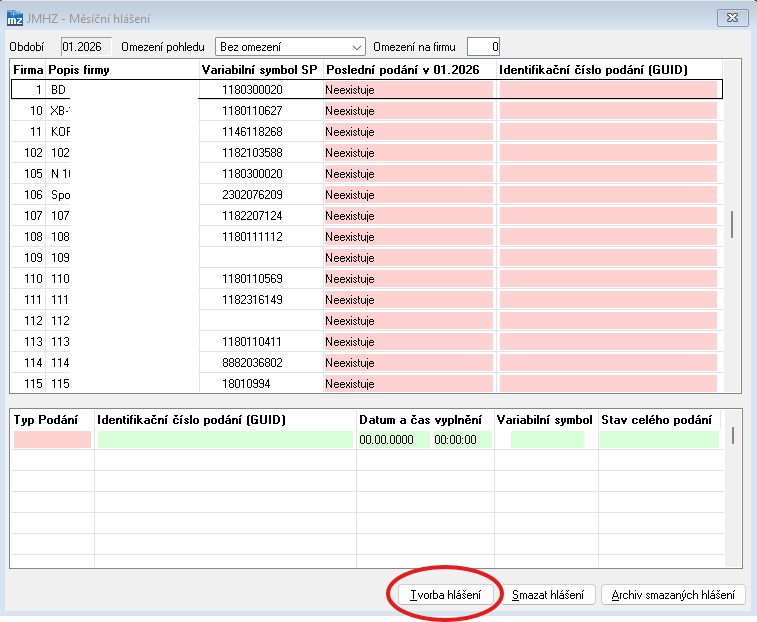Select firm number 102 row
757x622 pixels.
pos(367,153)
